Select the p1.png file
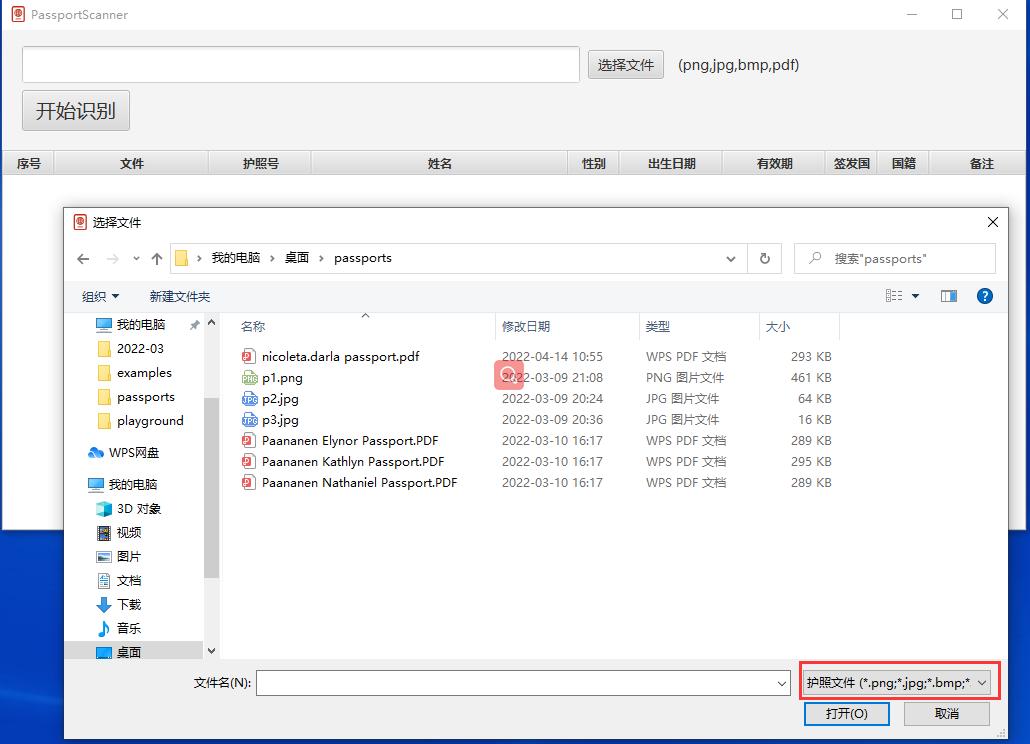 (282, 378)
